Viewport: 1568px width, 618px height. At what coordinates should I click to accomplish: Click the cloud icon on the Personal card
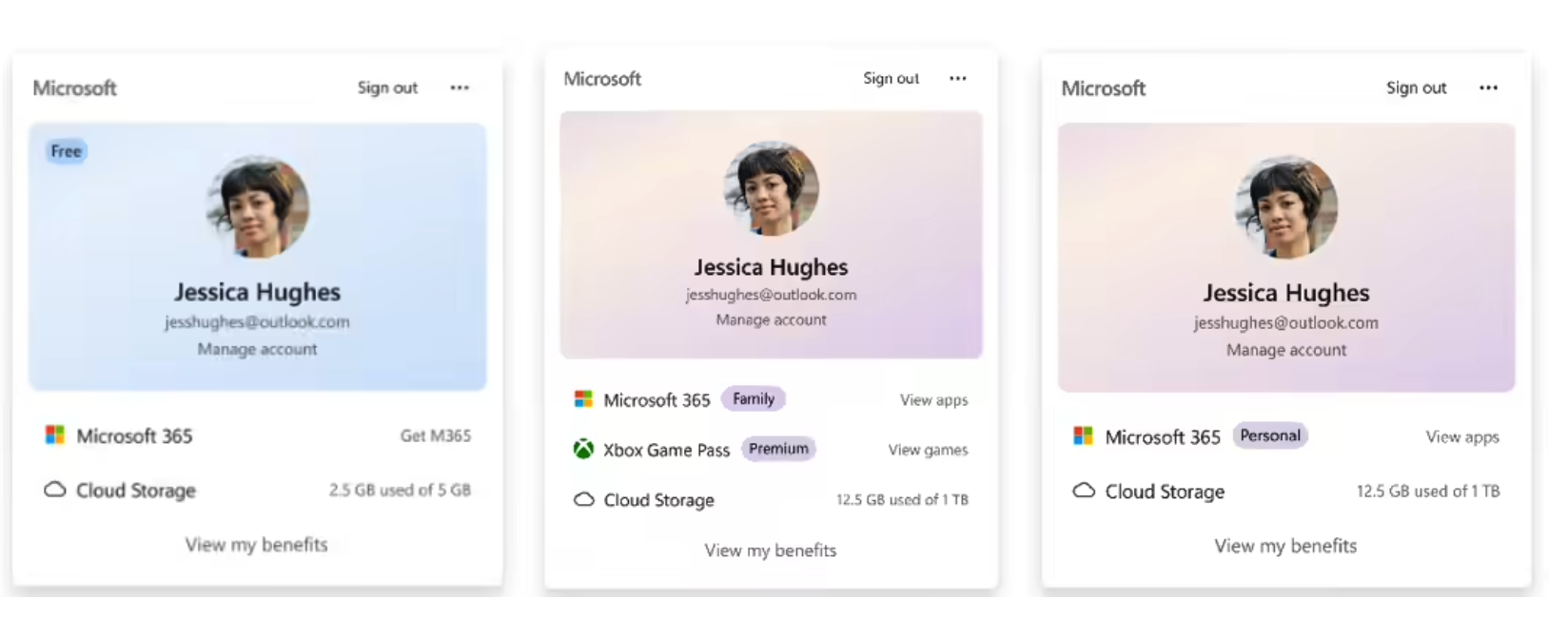coord(1084,491)
